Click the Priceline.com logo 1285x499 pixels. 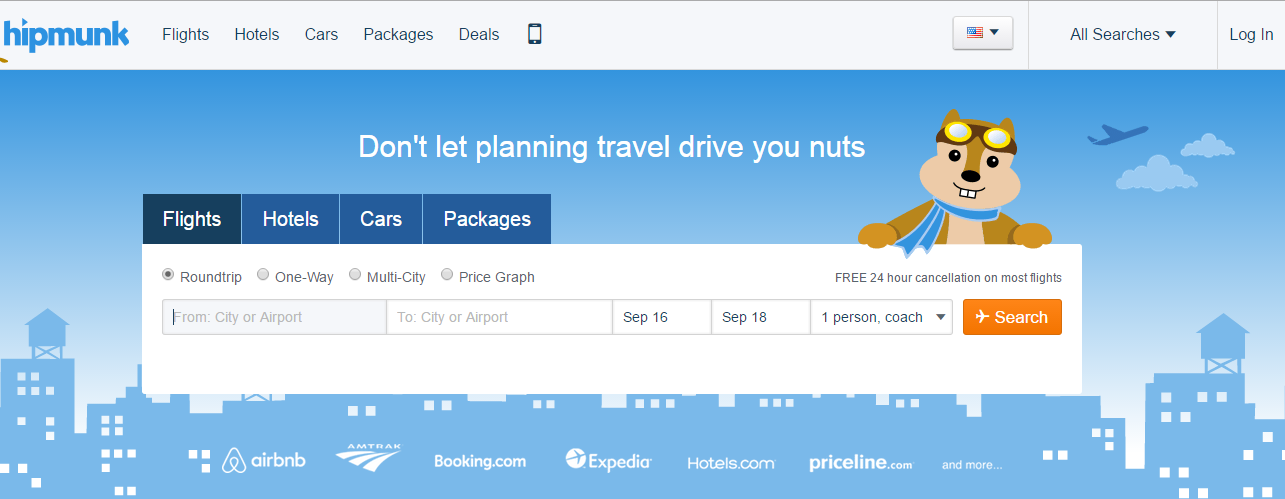[x=861, y=463]
